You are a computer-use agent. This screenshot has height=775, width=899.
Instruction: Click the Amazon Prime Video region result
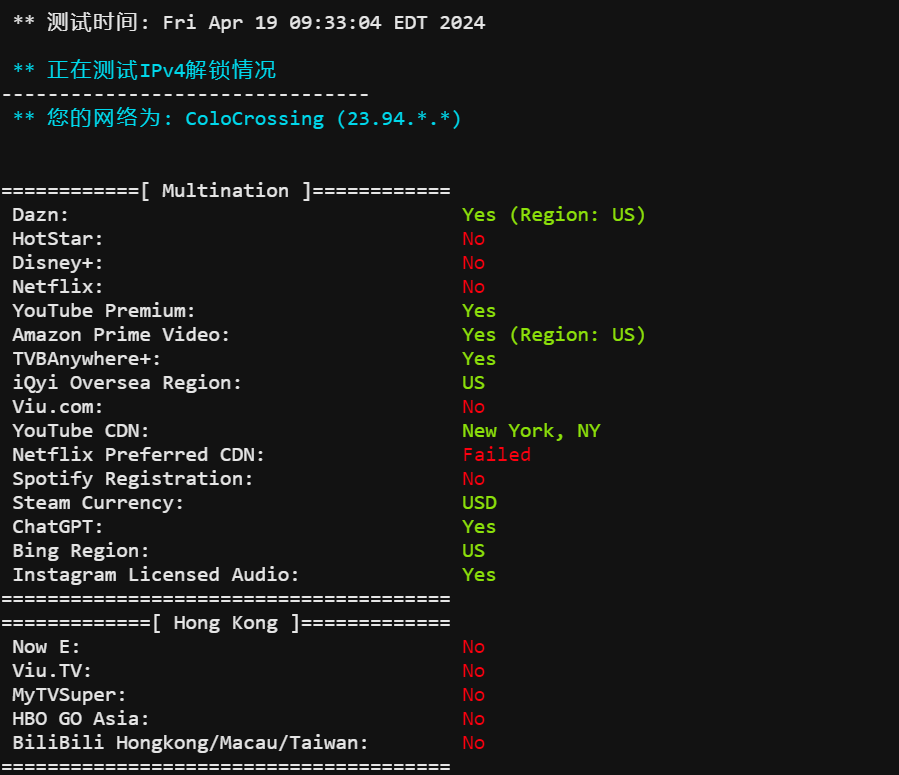[x=553, y=335]
